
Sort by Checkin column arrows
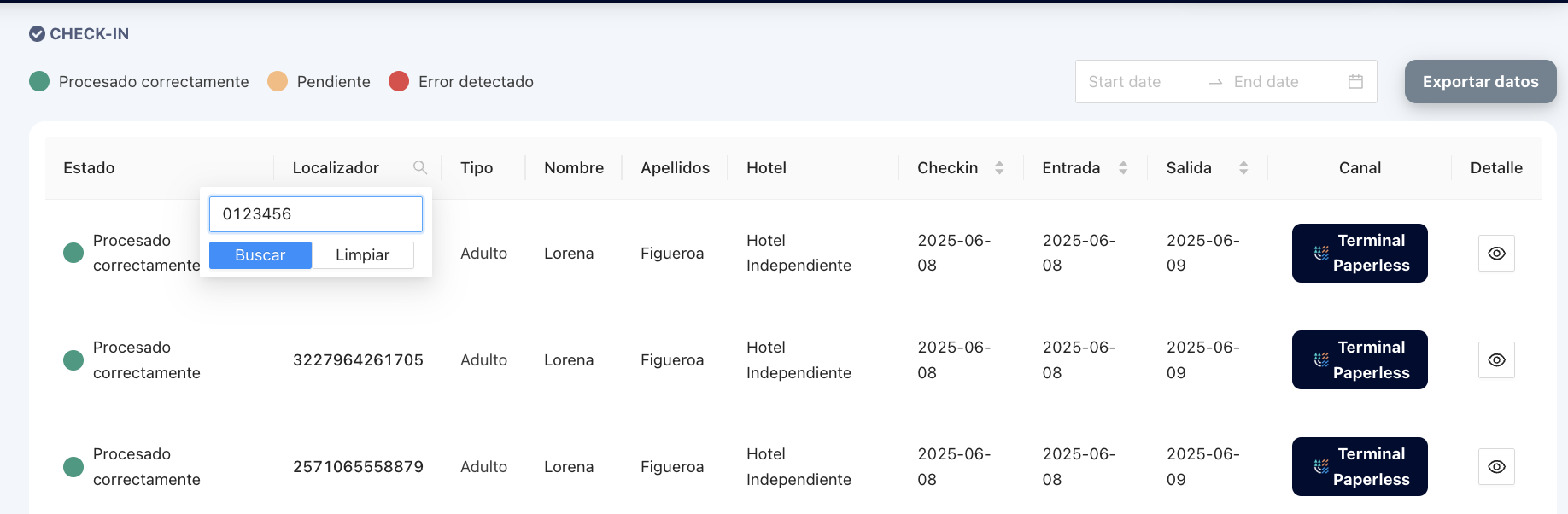pos(999,168)
